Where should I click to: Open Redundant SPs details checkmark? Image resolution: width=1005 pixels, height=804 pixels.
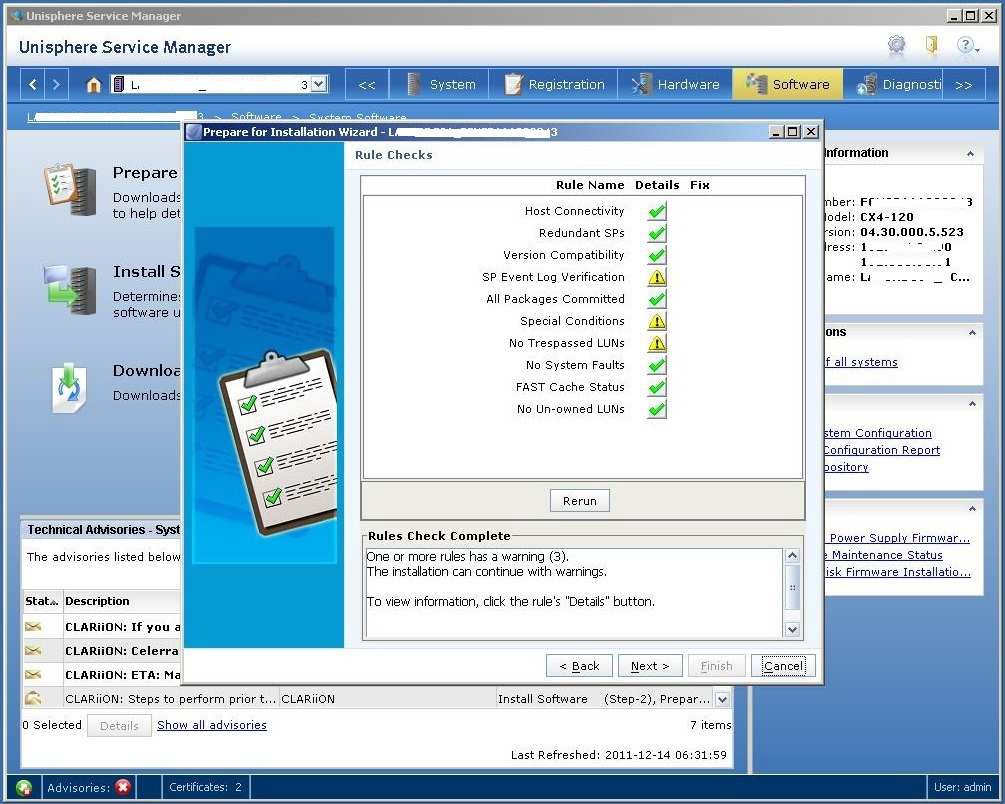tap(656, 233)
